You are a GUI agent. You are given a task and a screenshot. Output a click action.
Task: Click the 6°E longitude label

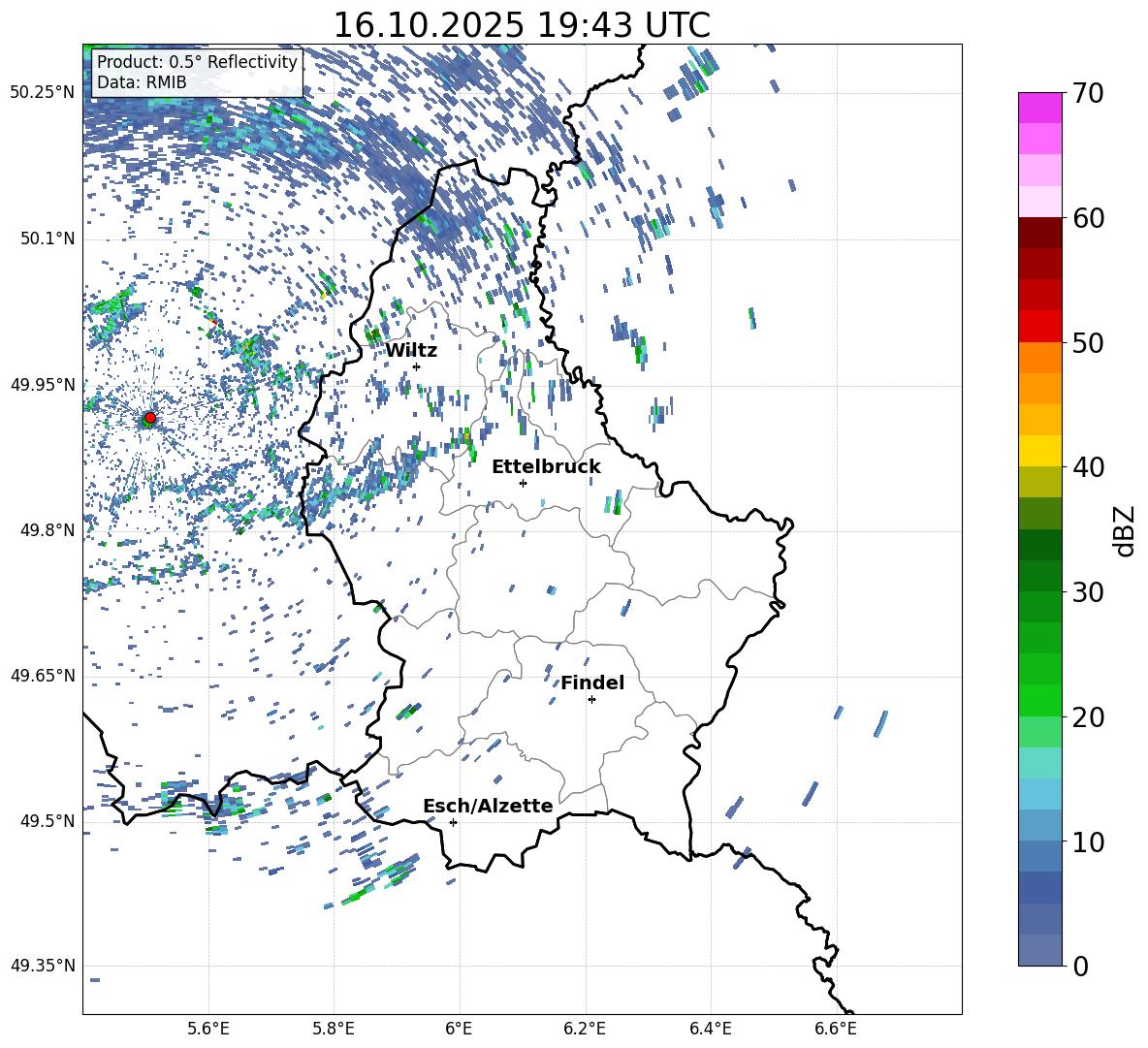click(x=459, y=1029)
